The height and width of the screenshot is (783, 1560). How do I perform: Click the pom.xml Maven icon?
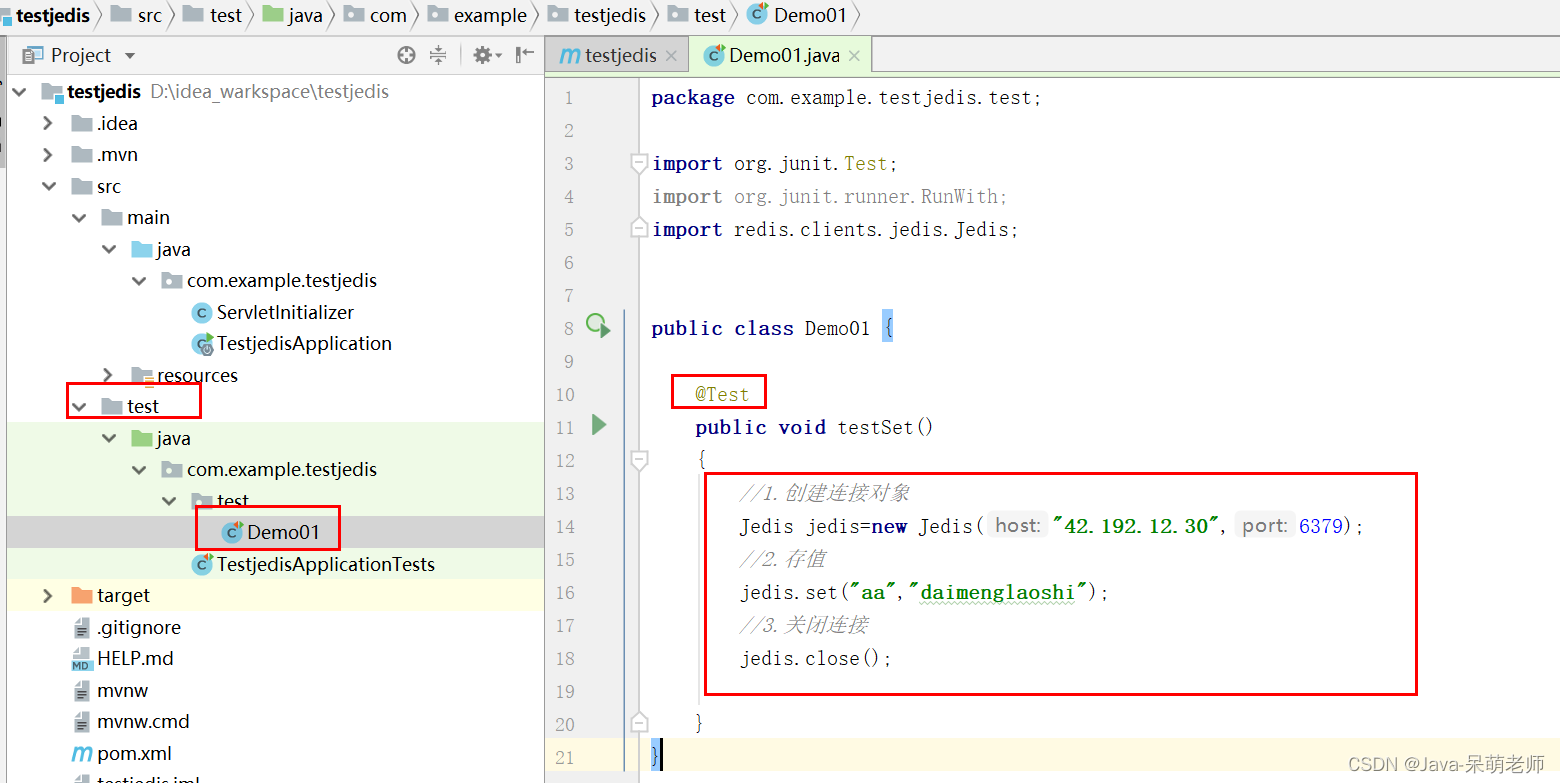(x=82, y=753)
